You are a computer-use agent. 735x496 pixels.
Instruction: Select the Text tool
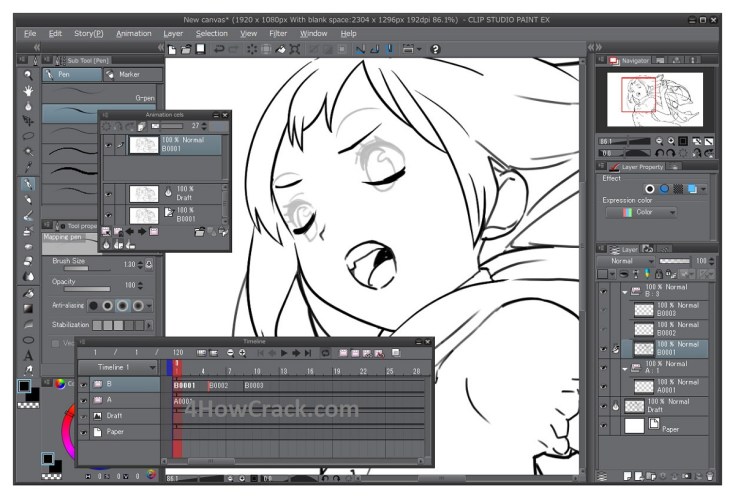[29, 355]
